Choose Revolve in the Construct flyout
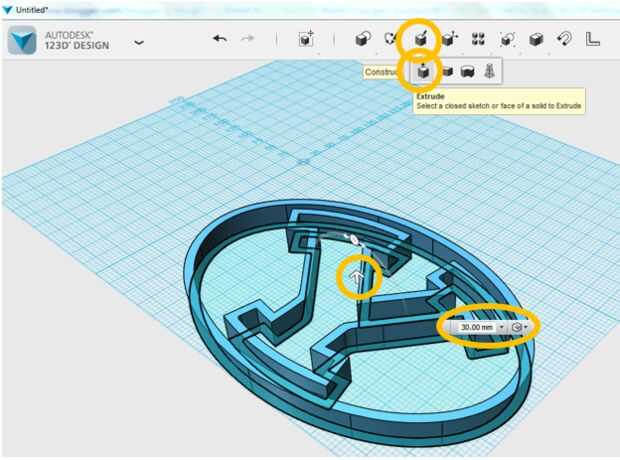The height and width of the screenshot is (460, 620). tap(468, 72)
